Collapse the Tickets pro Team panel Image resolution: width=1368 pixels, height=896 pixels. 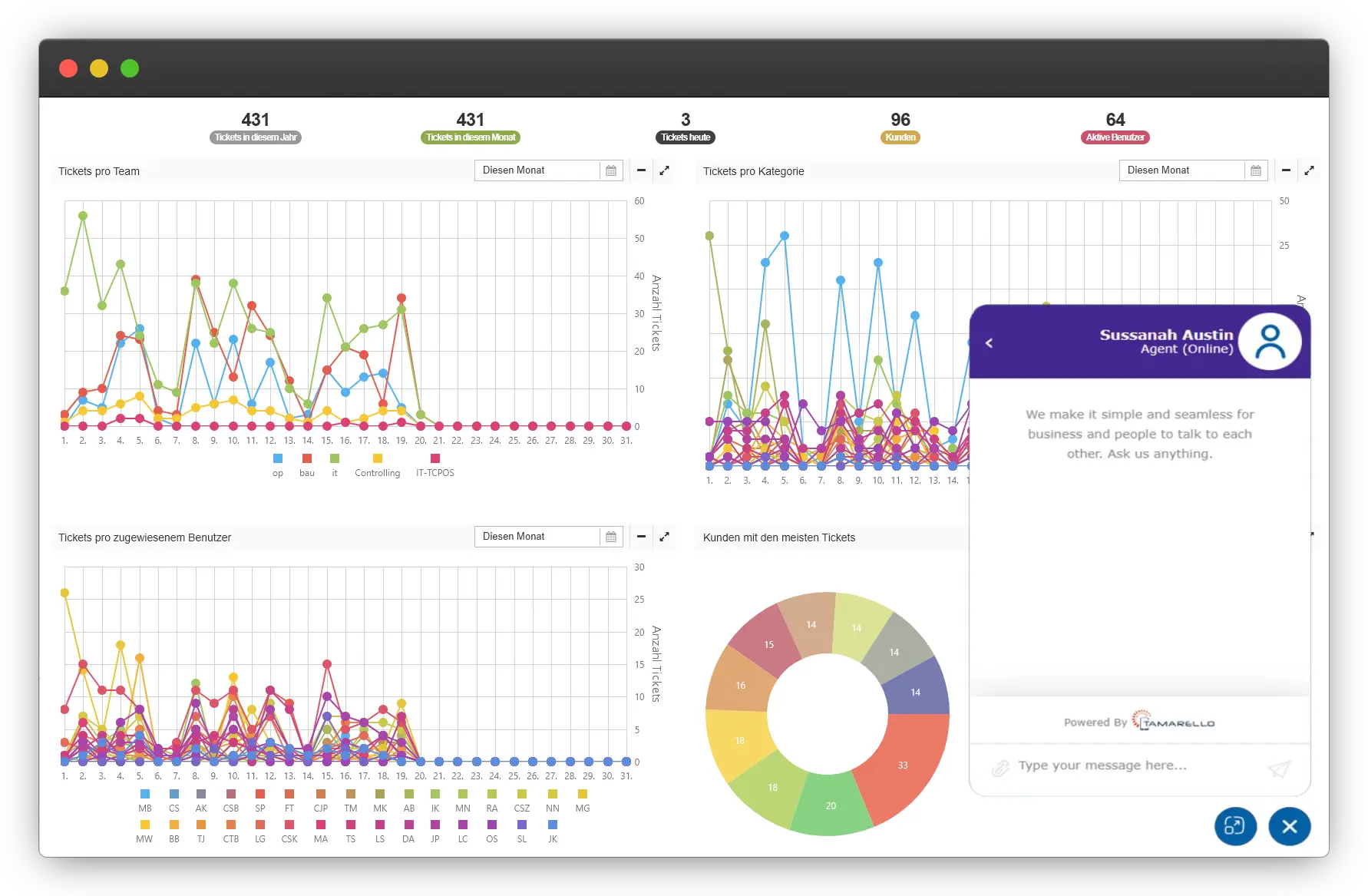coord(641,170)
